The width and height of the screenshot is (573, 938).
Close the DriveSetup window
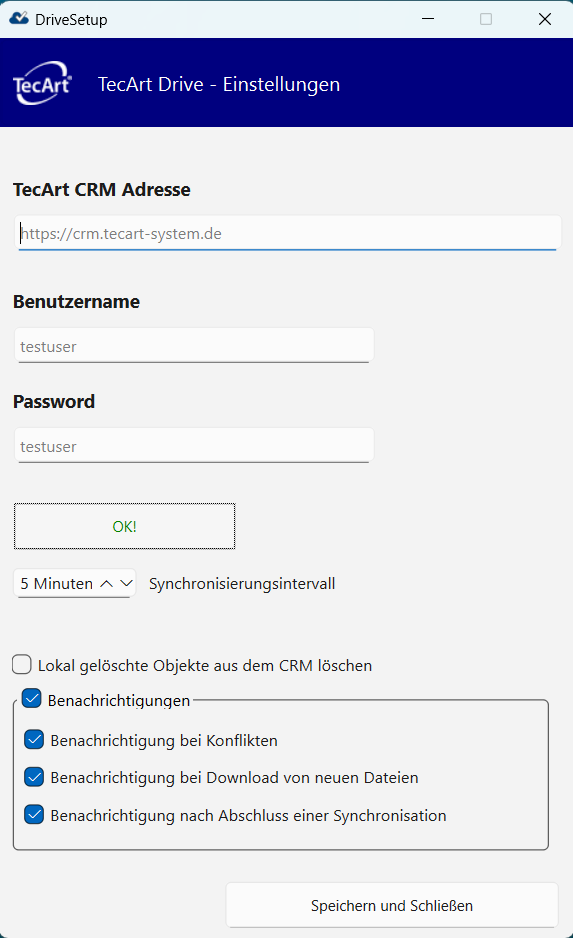coord(545,19)
